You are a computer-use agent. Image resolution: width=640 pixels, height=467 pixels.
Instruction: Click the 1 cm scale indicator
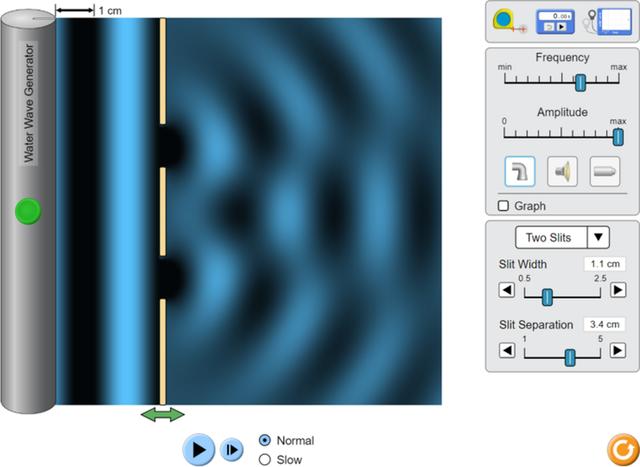click(x=89, y=11)
